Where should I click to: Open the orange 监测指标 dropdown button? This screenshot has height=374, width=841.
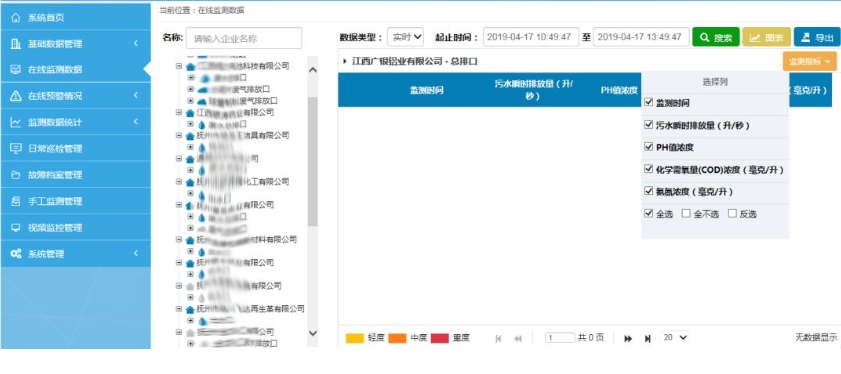click(x=810, y=62)
